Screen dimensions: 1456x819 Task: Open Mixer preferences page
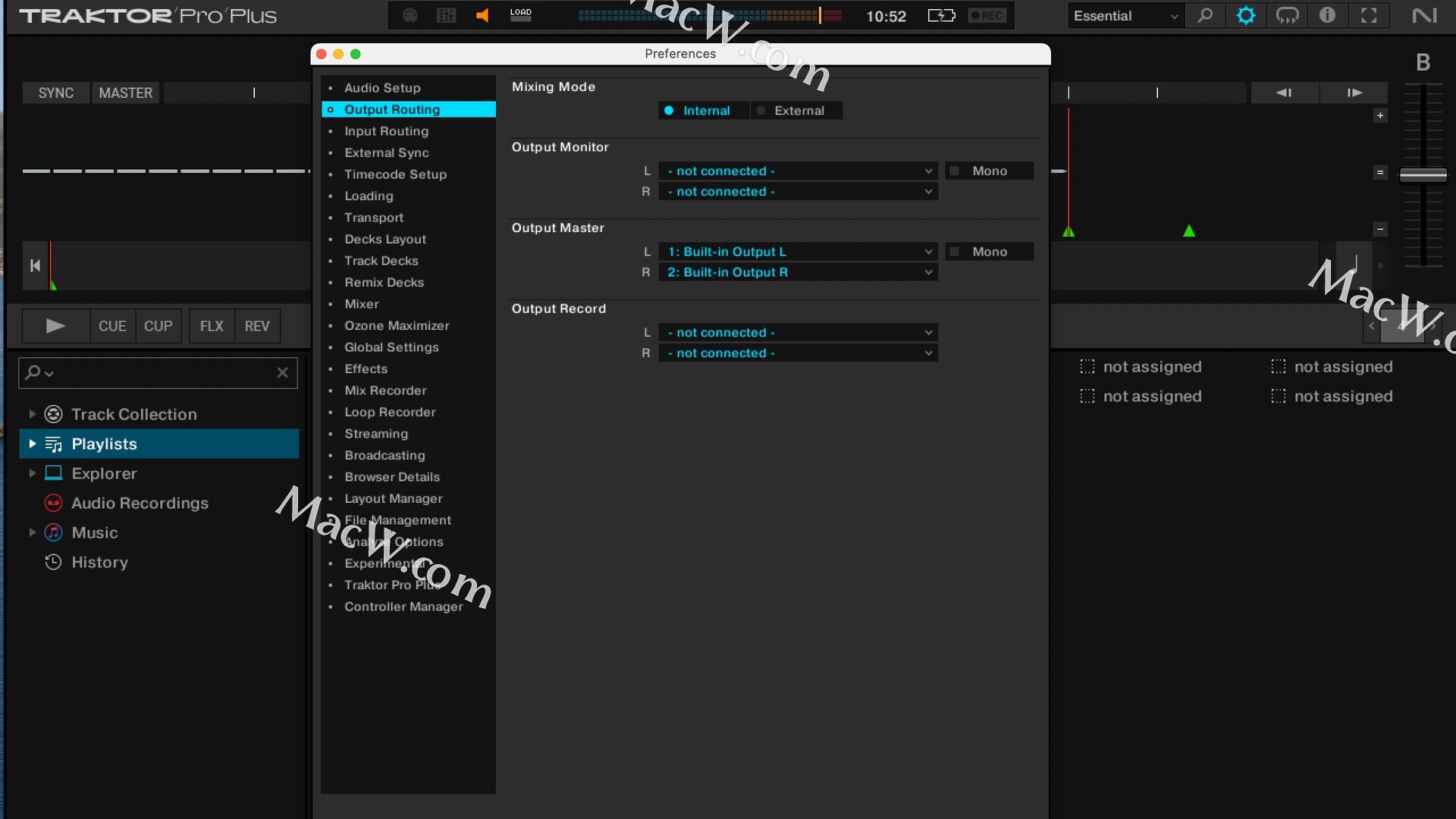[362, 304]
